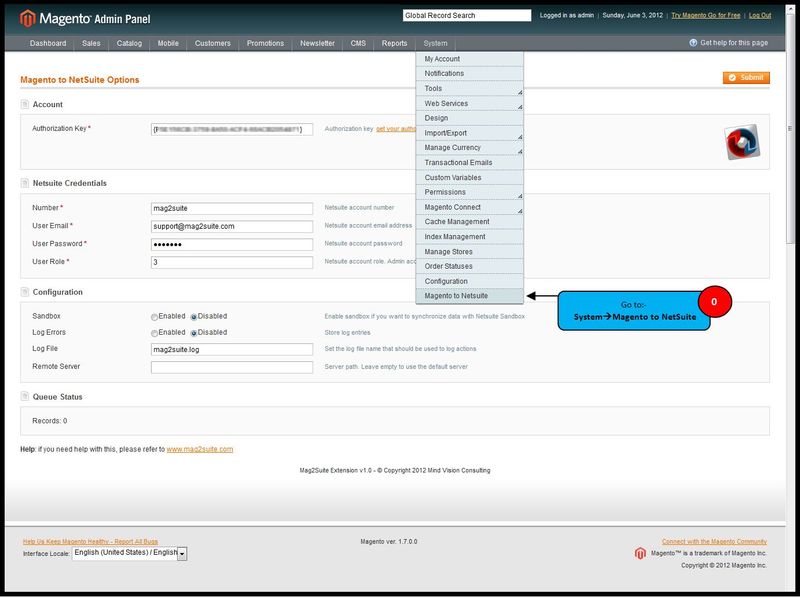The image size is (800, 597).
Task: Choose Transactional Emails menu item
Action: point(469,162)
